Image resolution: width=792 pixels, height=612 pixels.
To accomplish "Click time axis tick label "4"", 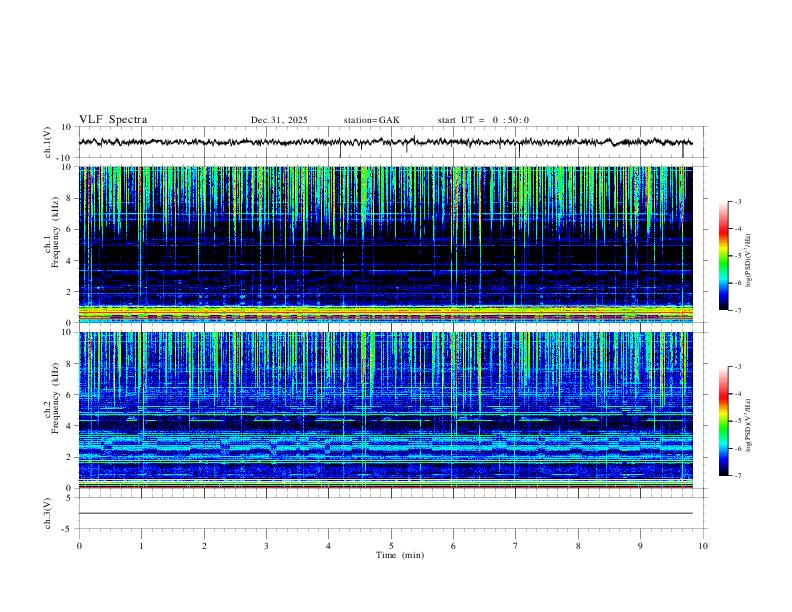I will [x=328, y=546].
